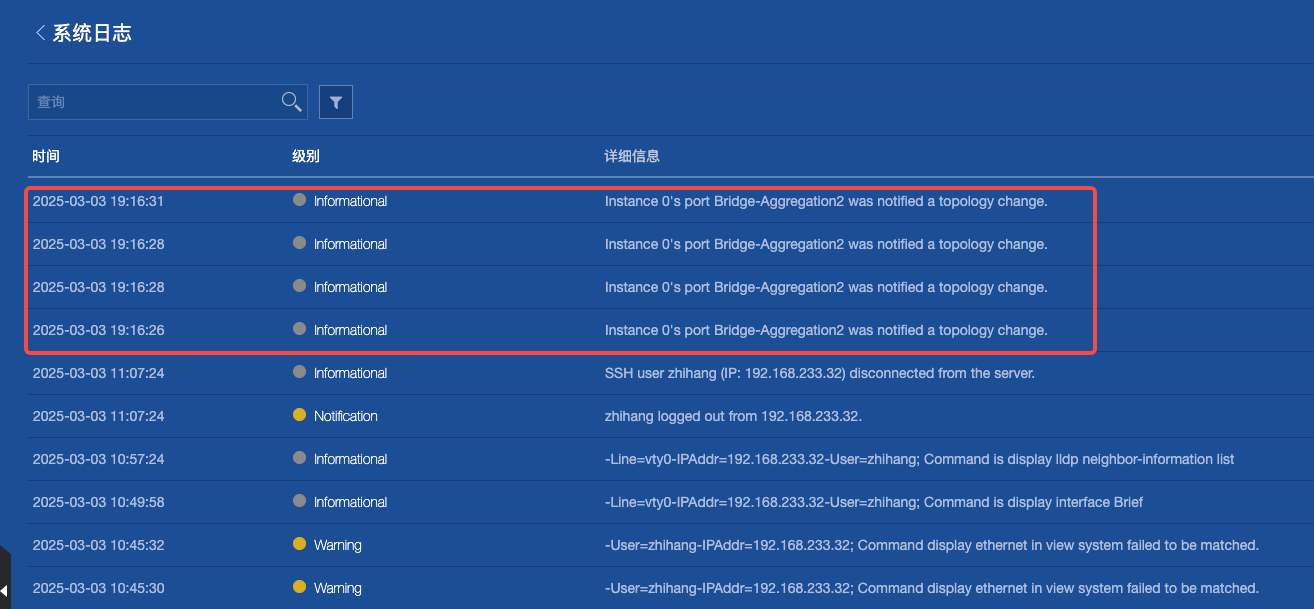
Task: Focus the 查询 search input field
Action: (150, 102)
